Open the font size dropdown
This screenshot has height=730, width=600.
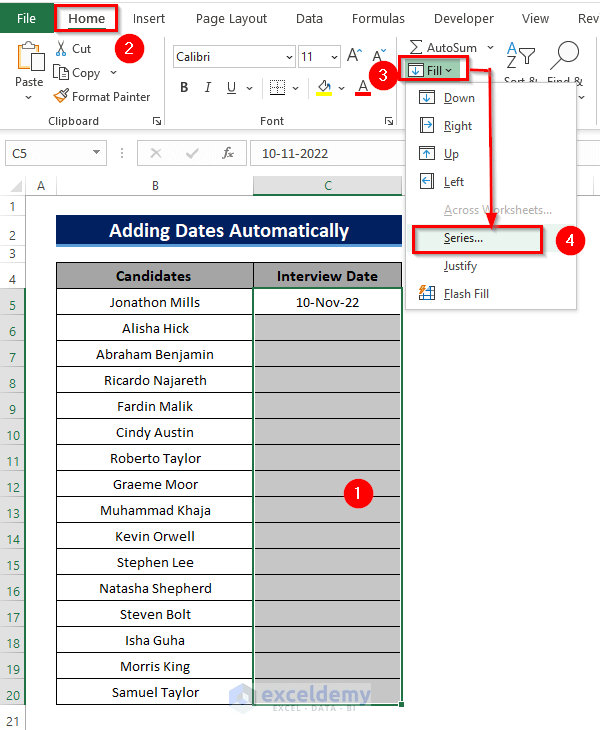pos(334,57)
